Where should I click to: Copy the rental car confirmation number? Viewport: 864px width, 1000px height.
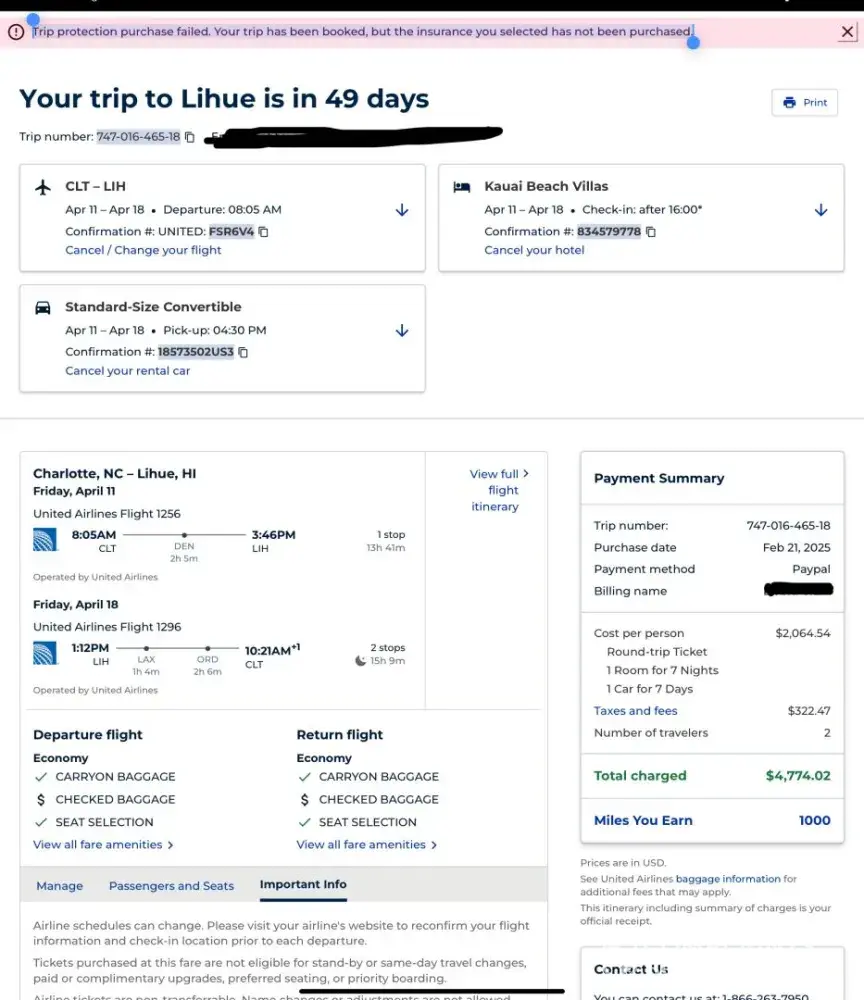[x=243, y=352]
